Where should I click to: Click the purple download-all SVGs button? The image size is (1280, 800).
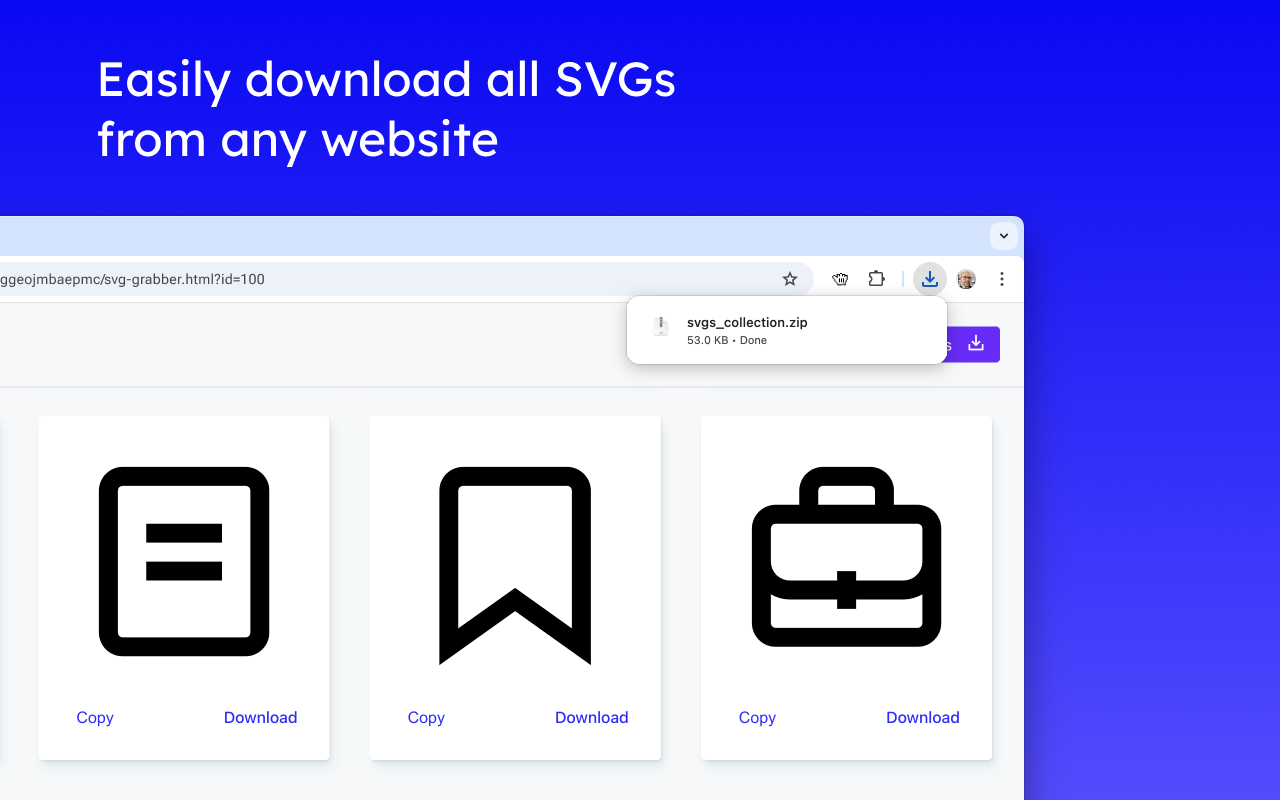point(974,344)
